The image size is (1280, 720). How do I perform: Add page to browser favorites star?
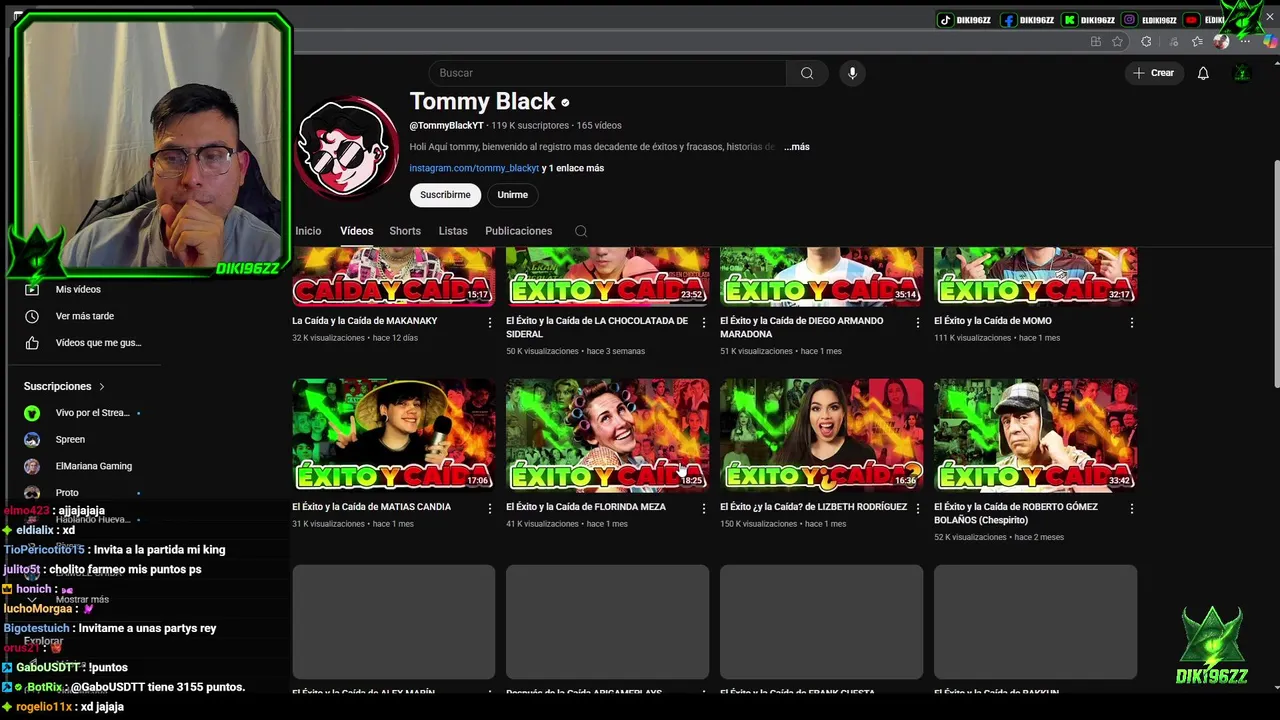(x=1117, y=41)
